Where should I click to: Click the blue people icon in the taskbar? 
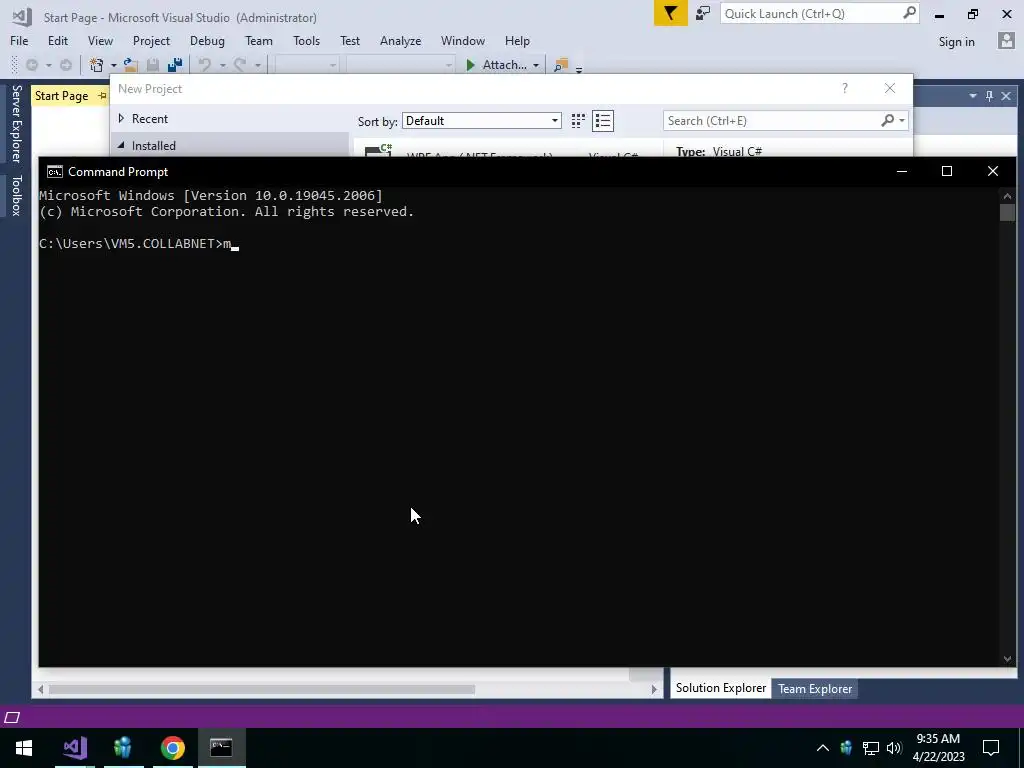click(123, 747)
